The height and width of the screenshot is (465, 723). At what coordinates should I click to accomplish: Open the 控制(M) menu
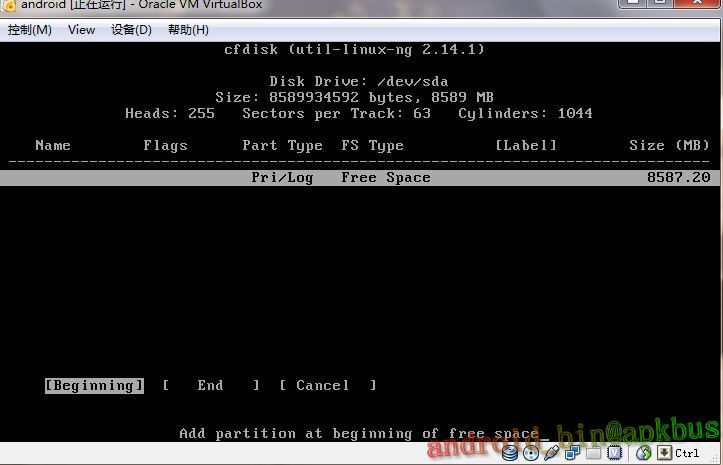click(30, 30)
